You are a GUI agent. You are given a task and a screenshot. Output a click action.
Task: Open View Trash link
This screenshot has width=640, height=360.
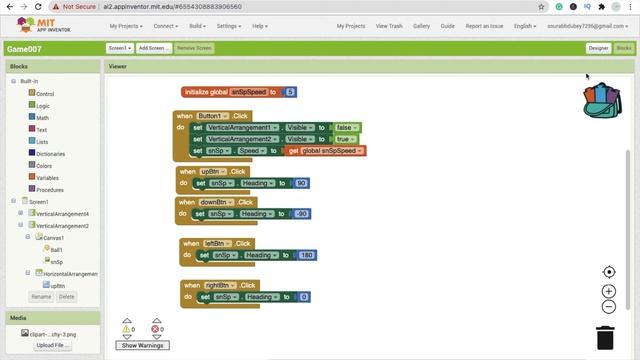click(x=389, y=26)
